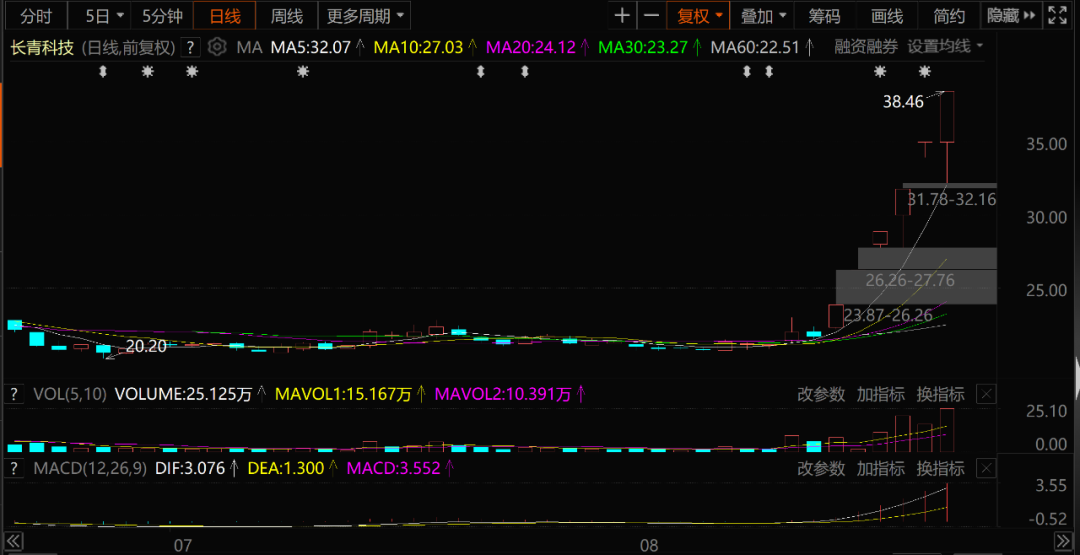Select the 日线 daily tab
This screenshot has height=555, width=1080.
coord(225,15)
